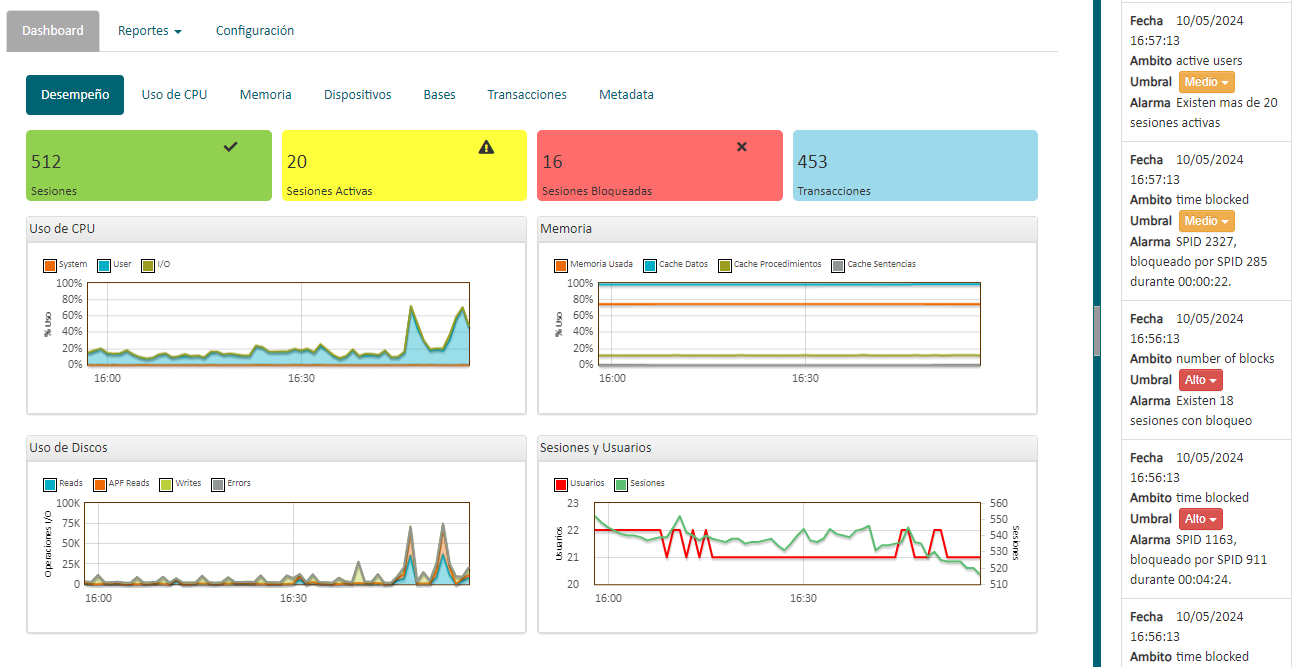Viewport: 1299px width, 667px height.
Task: Click the alarm panel vertical scrollbar
Action: click(x=1097, y=330)
